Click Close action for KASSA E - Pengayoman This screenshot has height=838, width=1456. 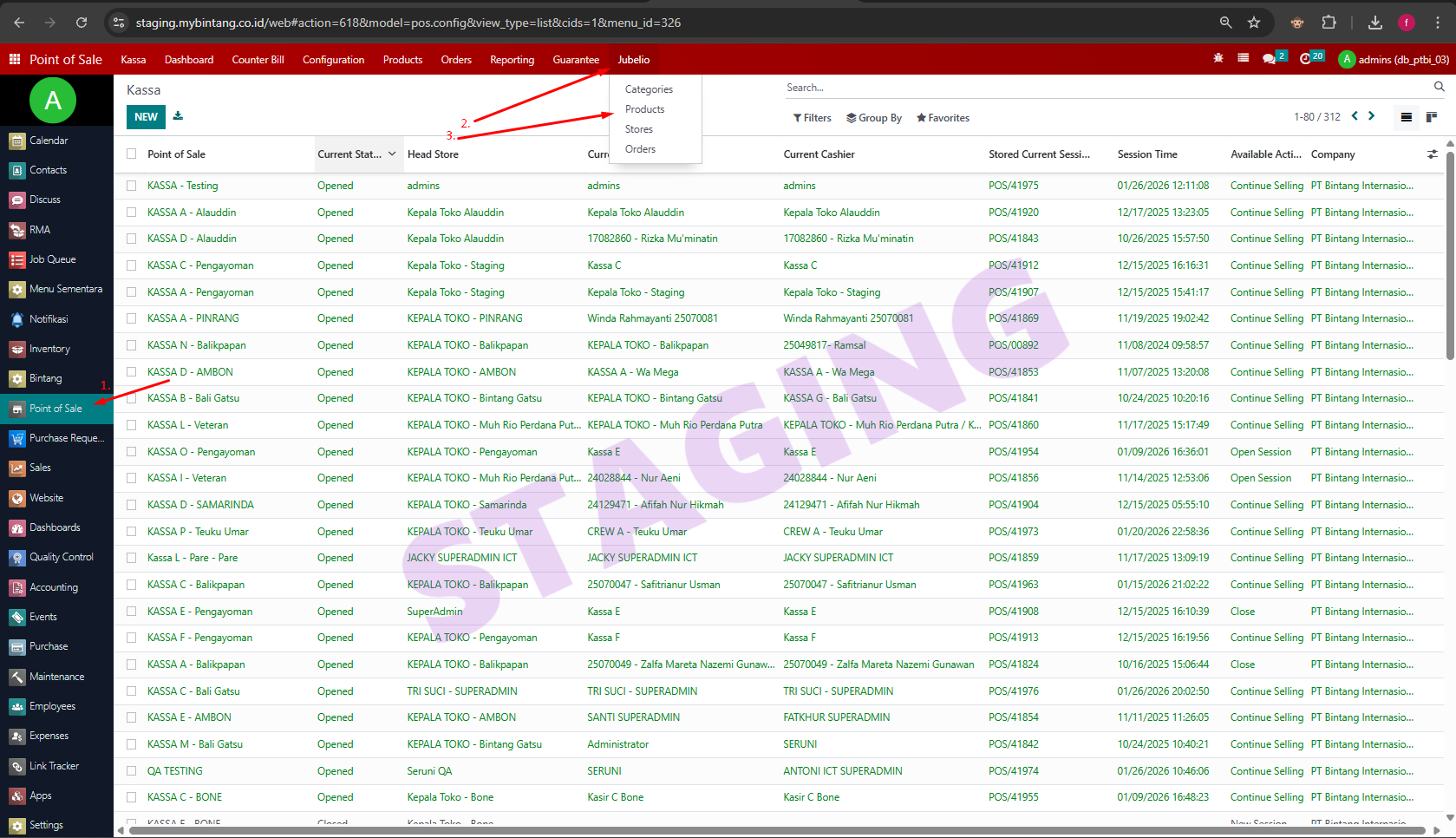[x=1243, y=612]
